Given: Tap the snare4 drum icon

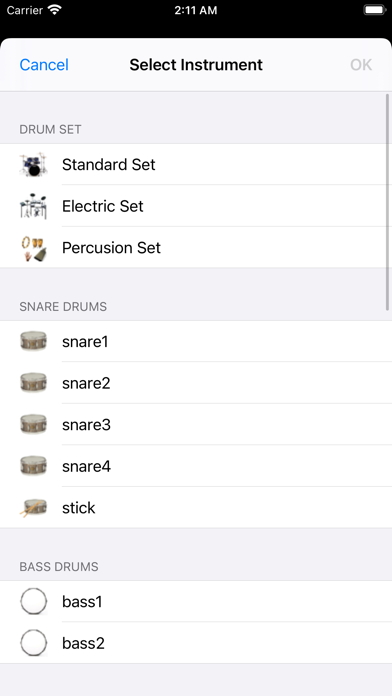Looking at the screenshot, I should [x=33, y=466].
